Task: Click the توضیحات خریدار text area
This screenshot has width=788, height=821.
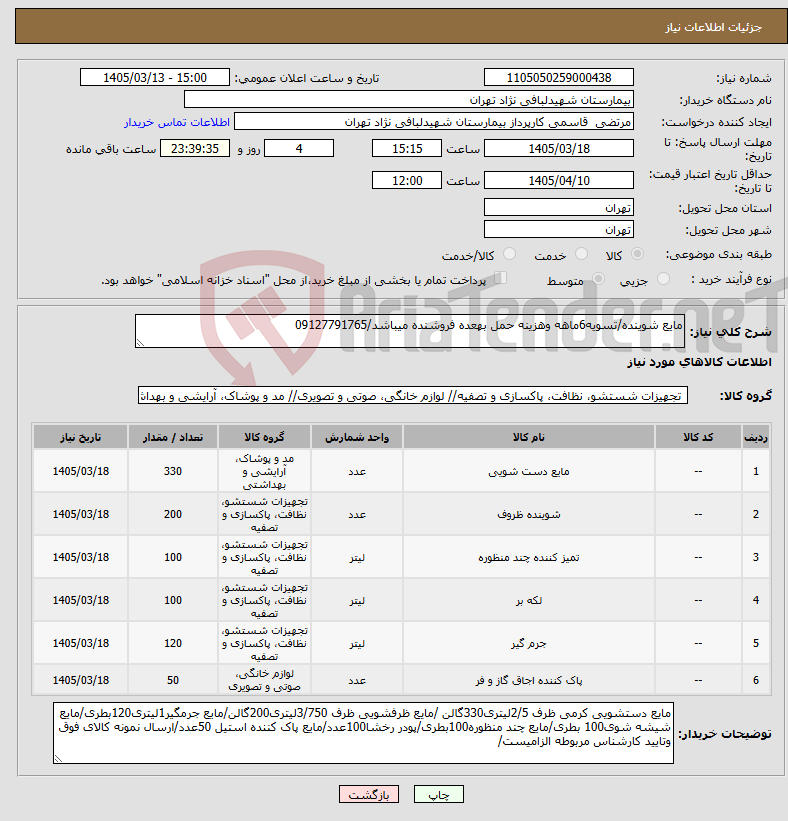Action: (x=363, y=733)
